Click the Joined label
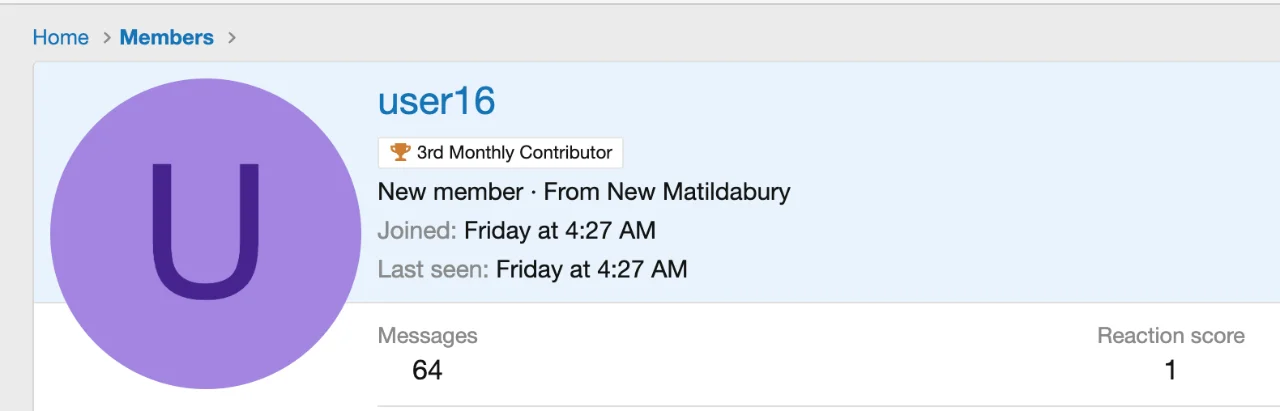 click(x=416, y=231)
